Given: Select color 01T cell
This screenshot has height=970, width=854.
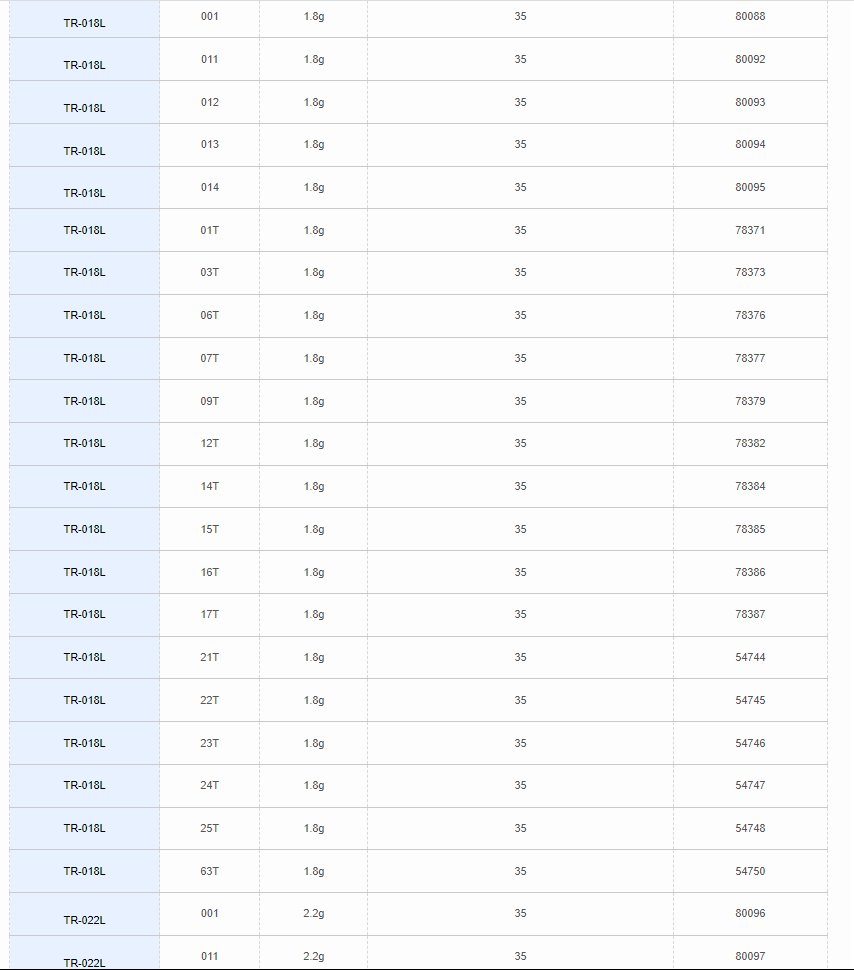Looking at the screenshot, I should pos(209,230).
